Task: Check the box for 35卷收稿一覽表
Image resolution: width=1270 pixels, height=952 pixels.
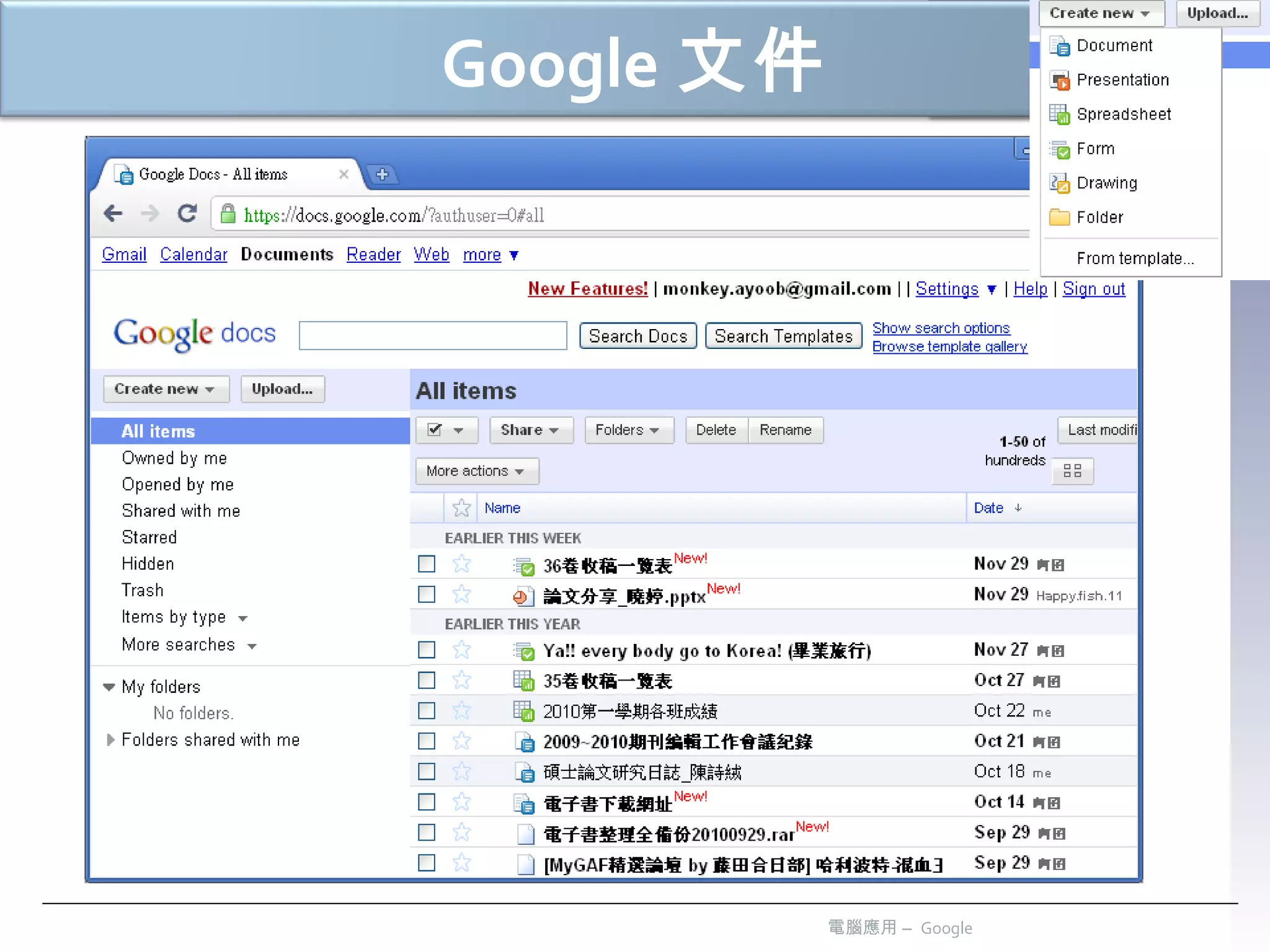Action: point(427,680)
